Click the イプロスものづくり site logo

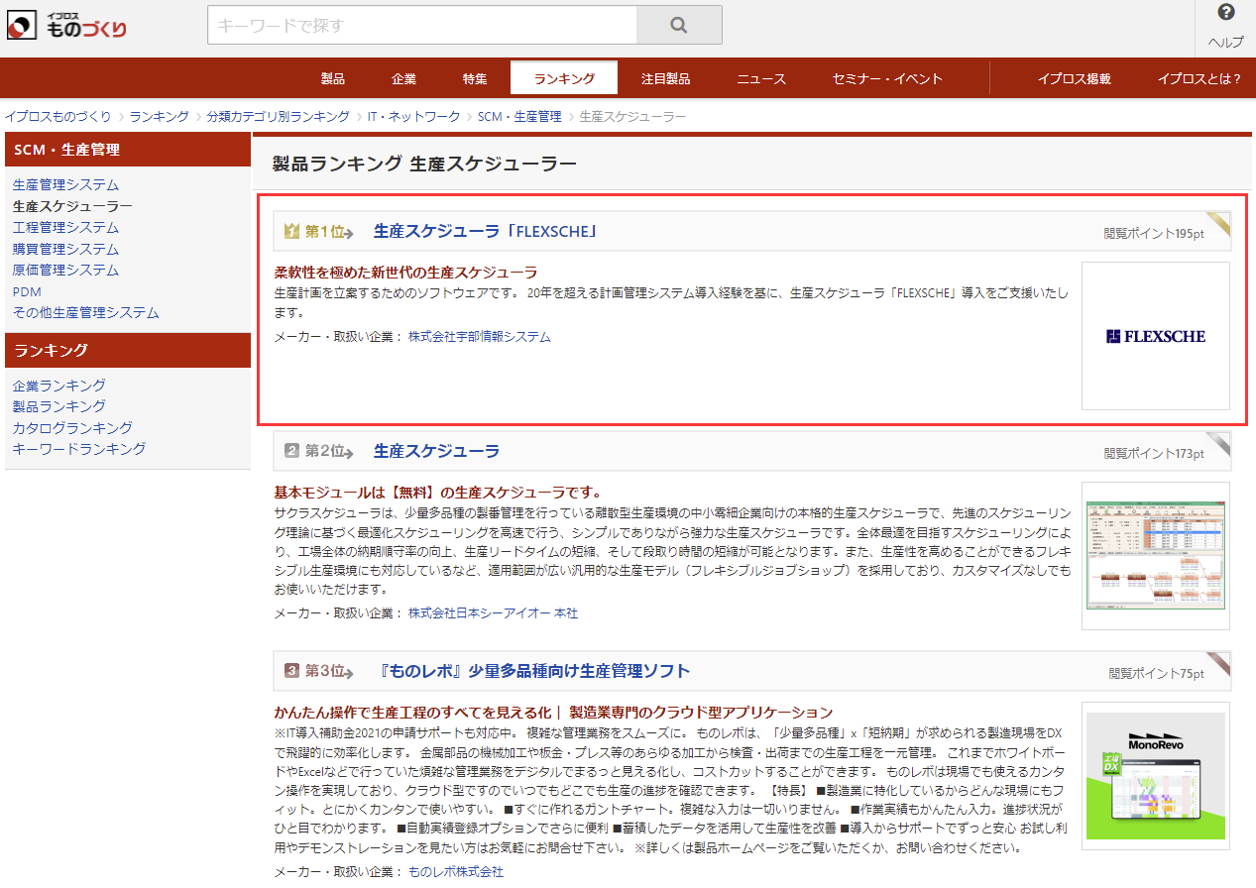pyautogui.click(x=67, y=25)
